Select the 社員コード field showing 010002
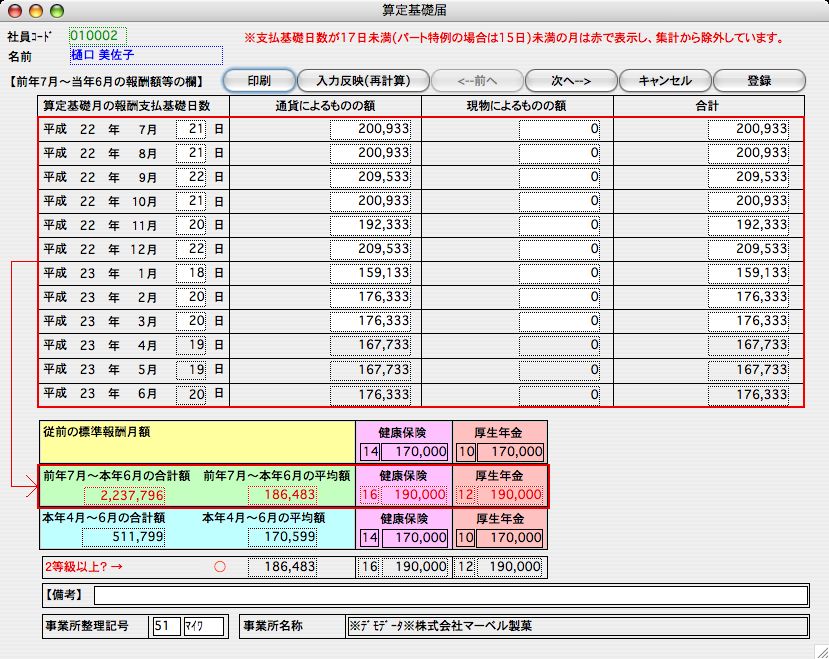 (x=98, y=35)
